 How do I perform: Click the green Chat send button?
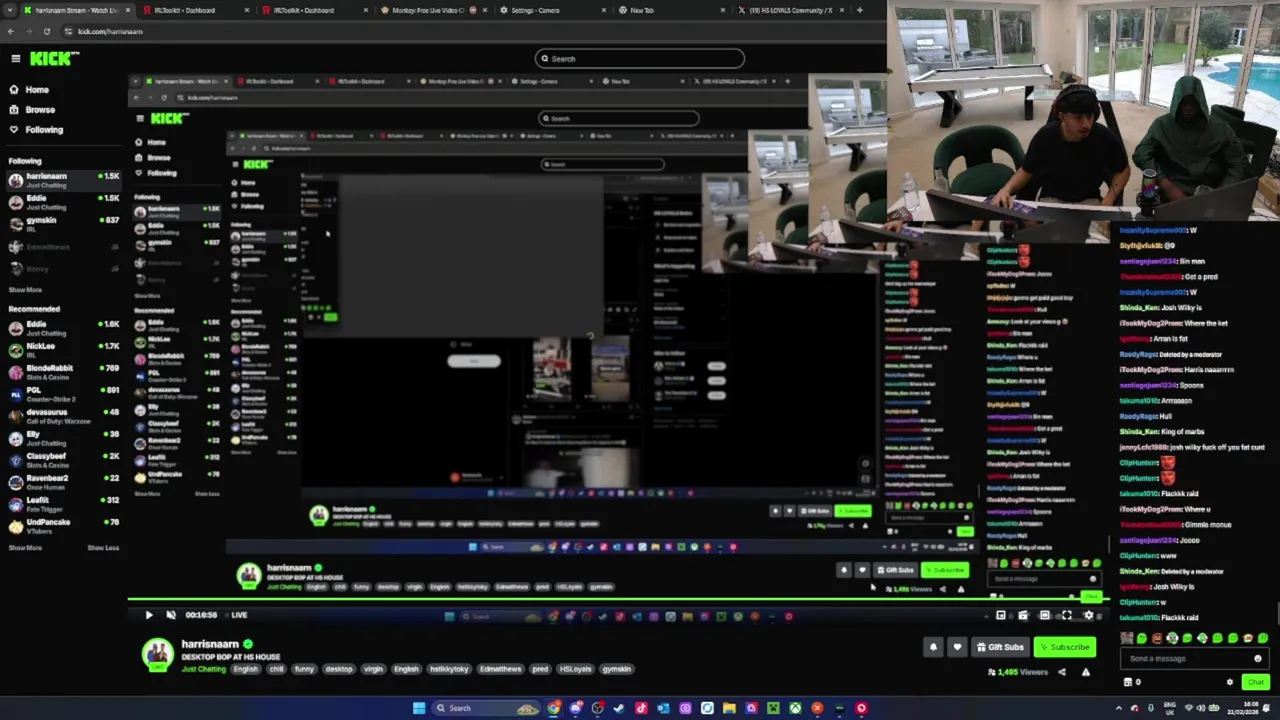[x=1256, y=682]
